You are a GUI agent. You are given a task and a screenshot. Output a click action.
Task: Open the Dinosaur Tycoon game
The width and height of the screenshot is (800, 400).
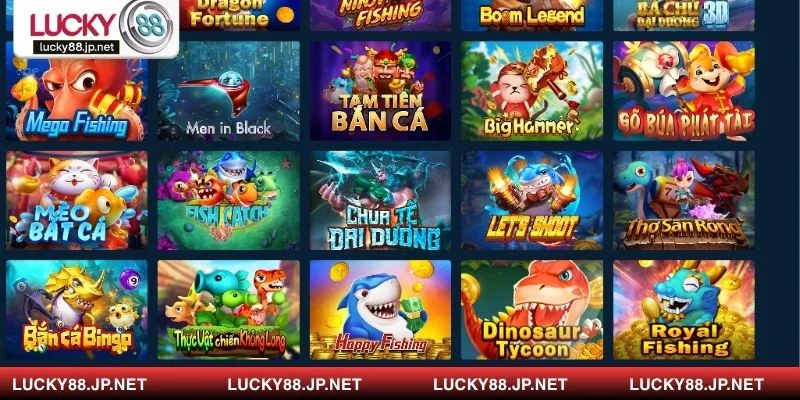(532, 310)
